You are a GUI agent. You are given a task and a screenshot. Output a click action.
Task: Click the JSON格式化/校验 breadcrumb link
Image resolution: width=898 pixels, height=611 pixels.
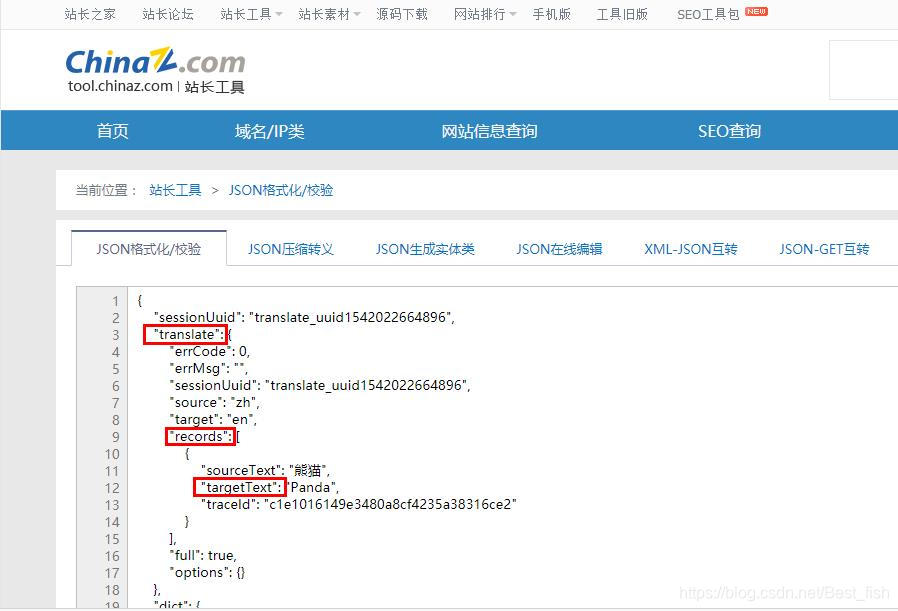[281, 190]
